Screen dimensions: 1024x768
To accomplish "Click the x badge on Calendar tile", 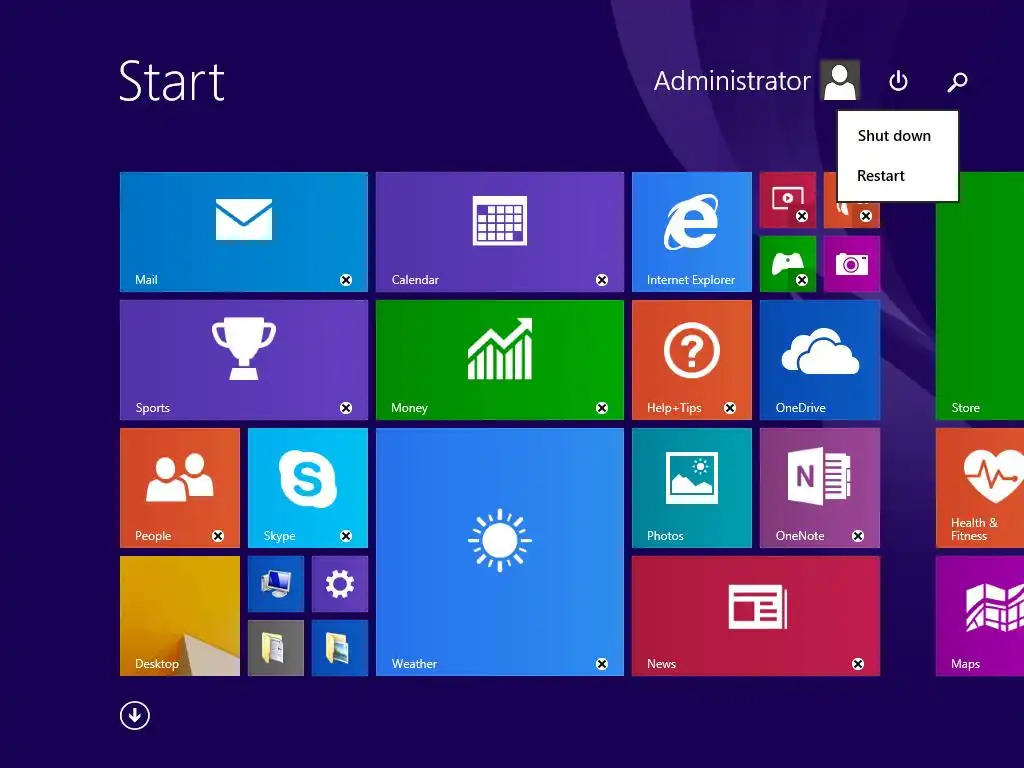I will (602, 280).
